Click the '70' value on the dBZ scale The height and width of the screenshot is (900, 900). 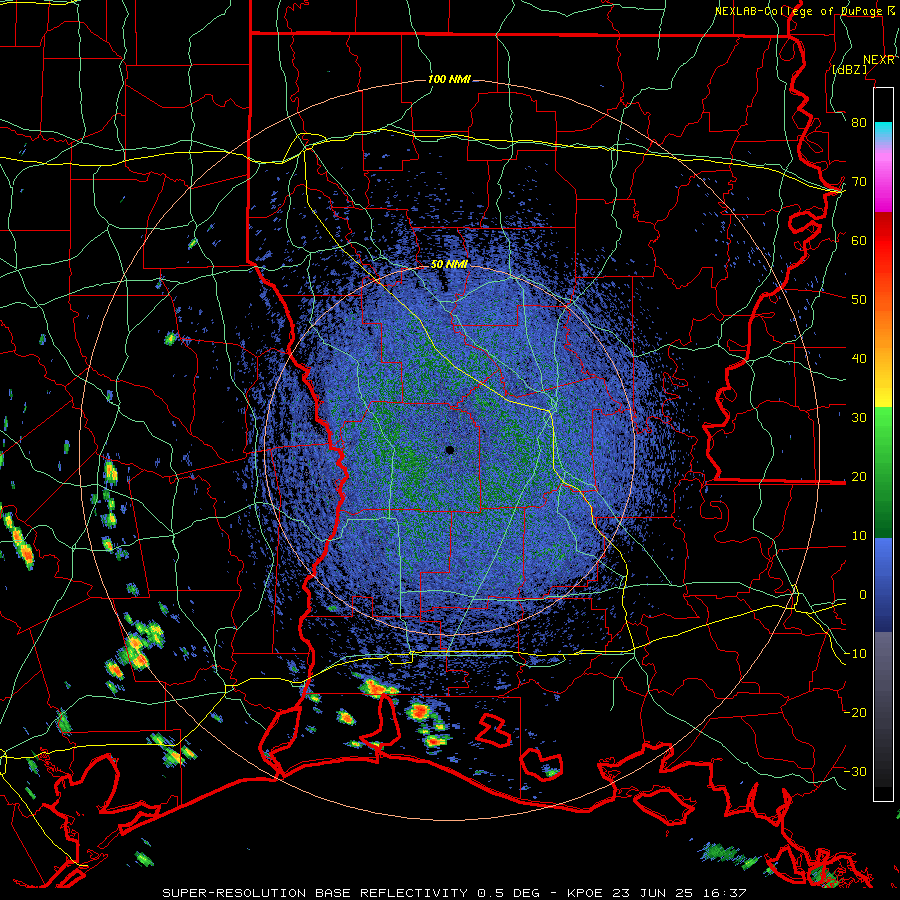click(859, 182)
